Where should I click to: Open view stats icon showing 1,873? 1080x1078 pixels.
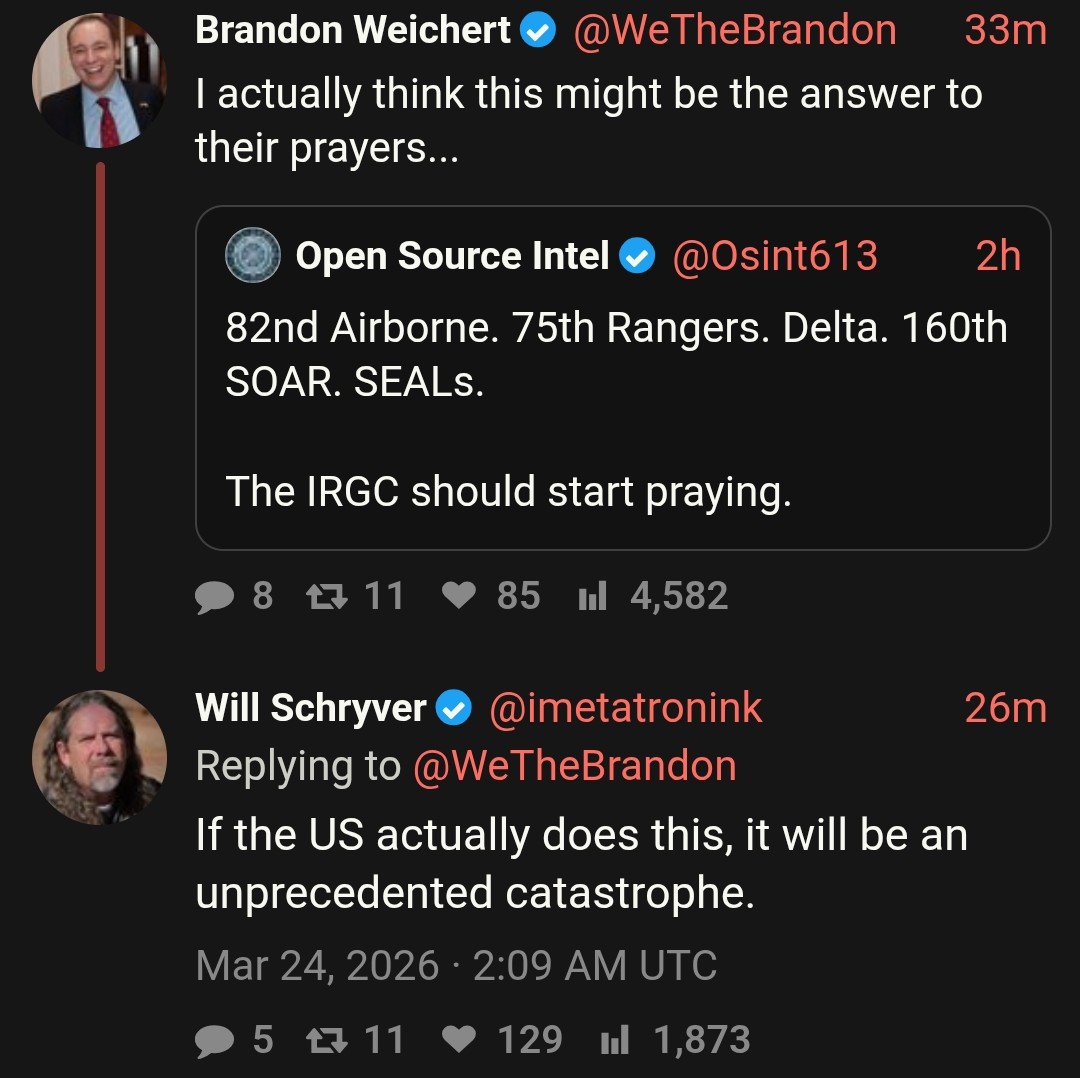(615, 1040)
